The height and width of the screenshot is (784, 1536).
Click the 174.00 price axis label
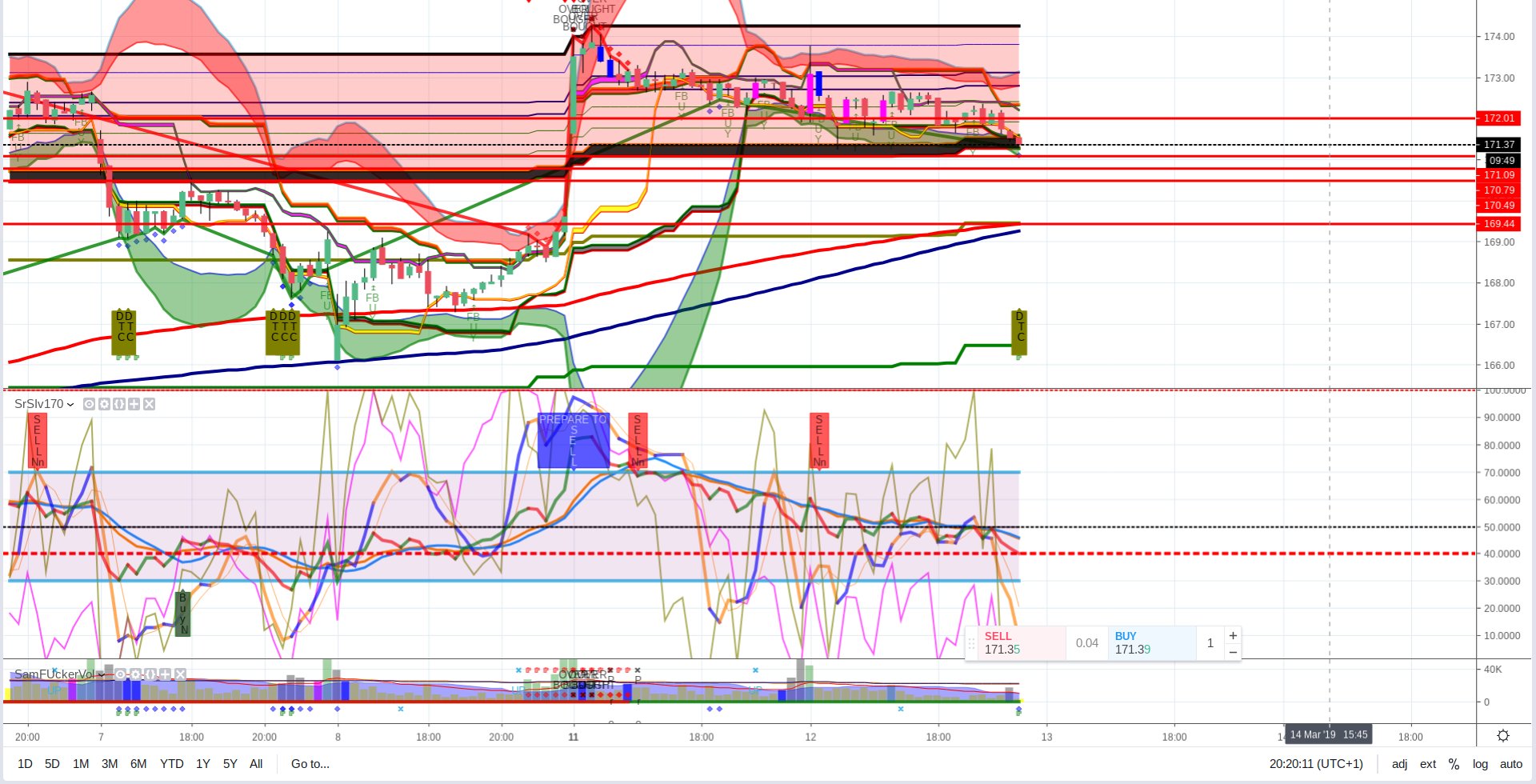click(x=1499, y=36)
